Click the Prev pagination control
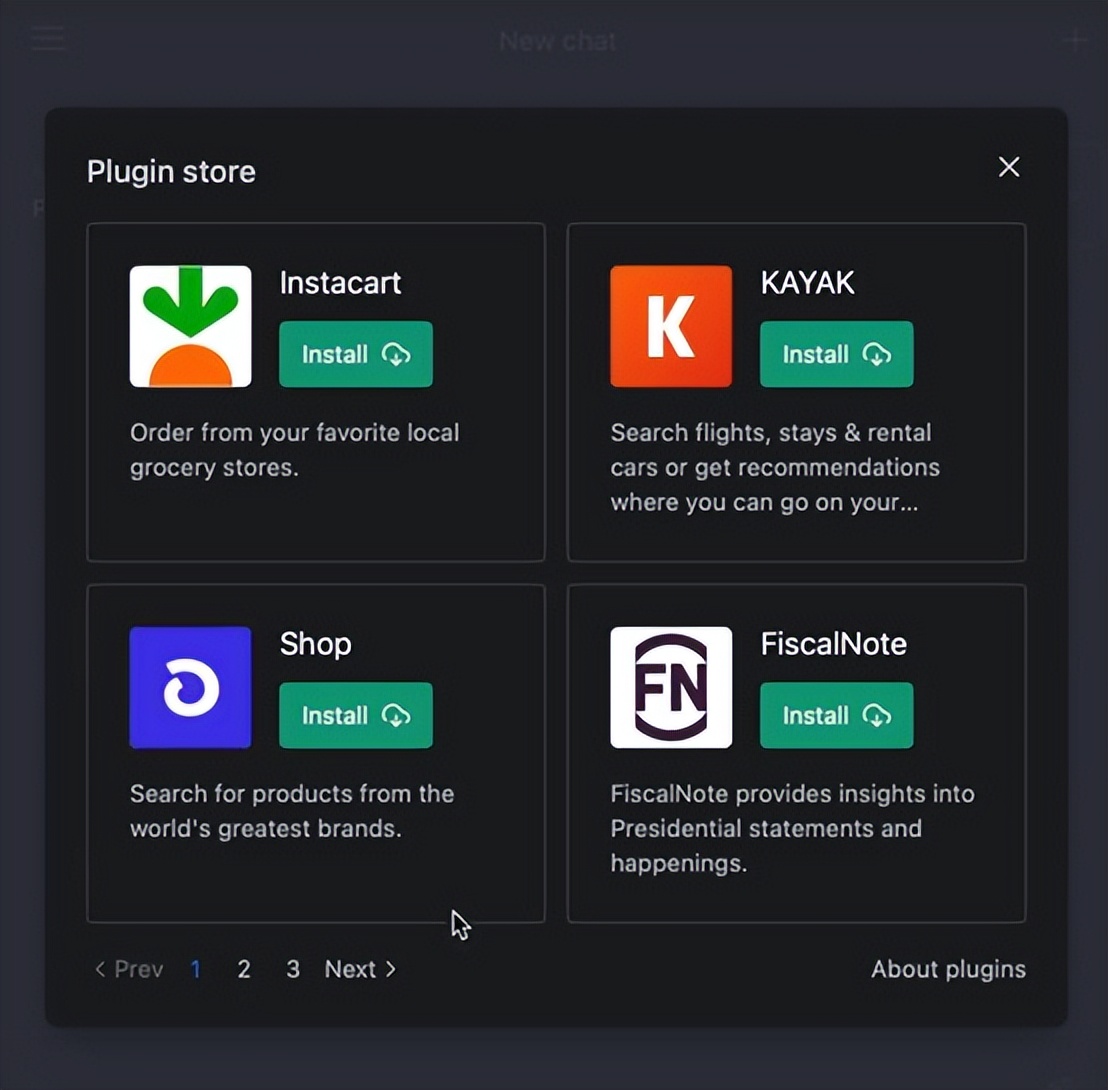 click(129, 969)
